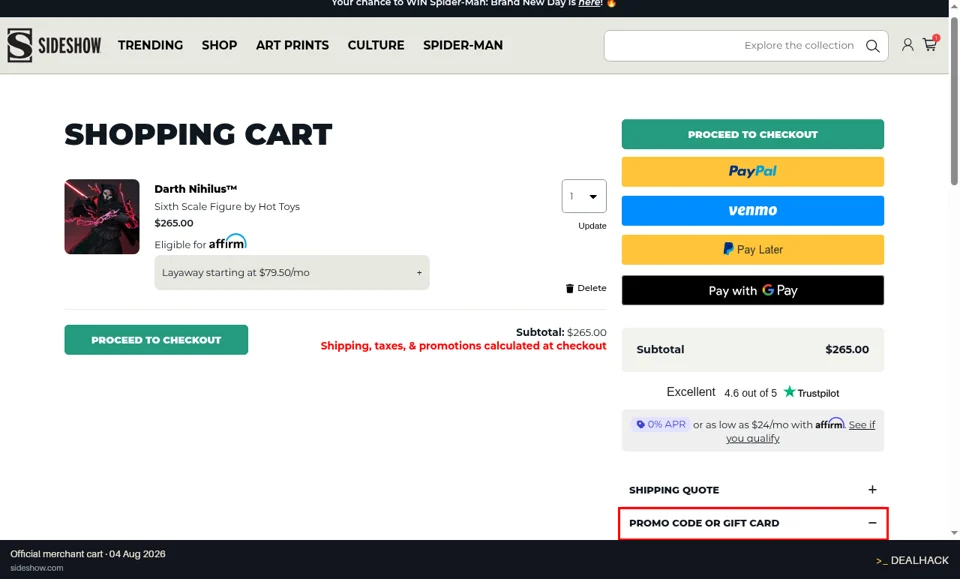
Task: Click the affirm logo under the product price
Action: (228, 242)
